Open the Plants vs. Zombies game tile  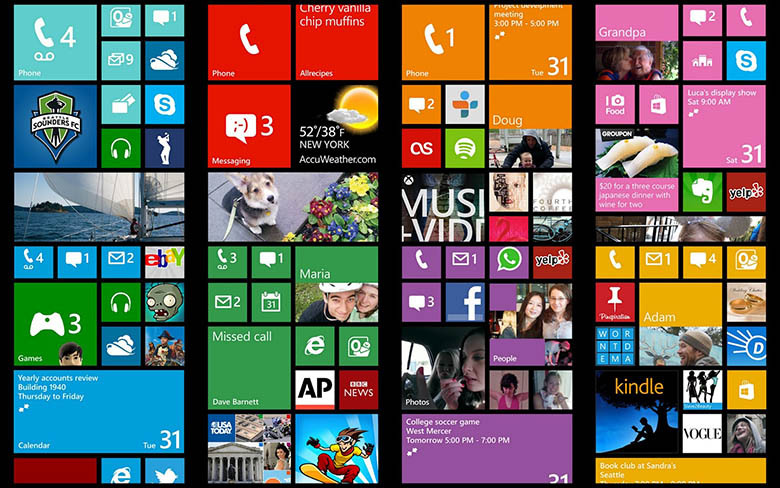click(164, 302)
